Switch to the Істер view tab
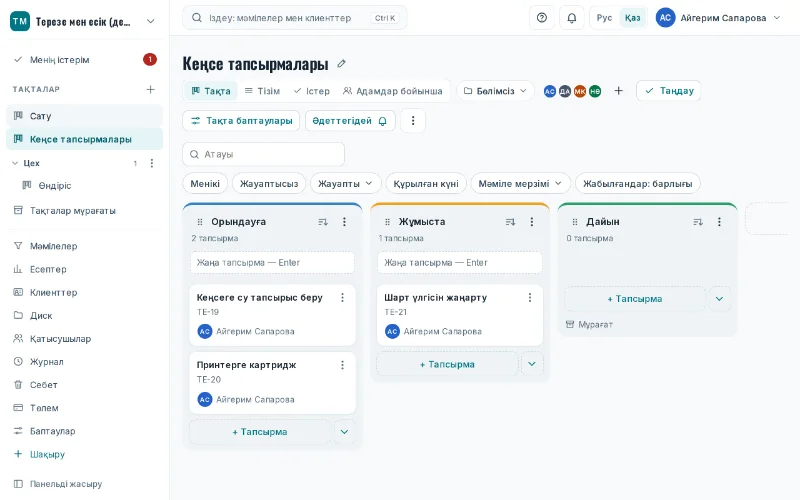Screen dimensions: 800x500 (312, 91)
